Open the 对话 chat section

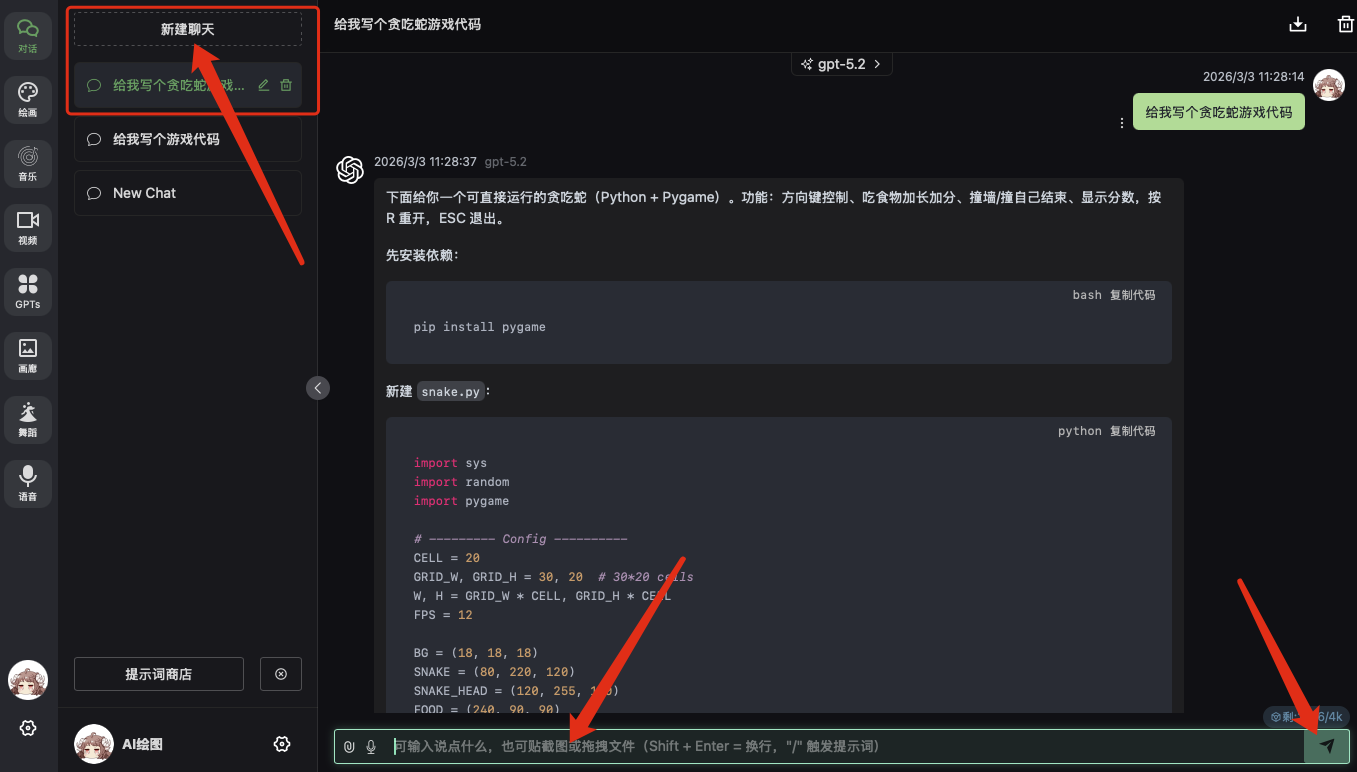[28, 35]
